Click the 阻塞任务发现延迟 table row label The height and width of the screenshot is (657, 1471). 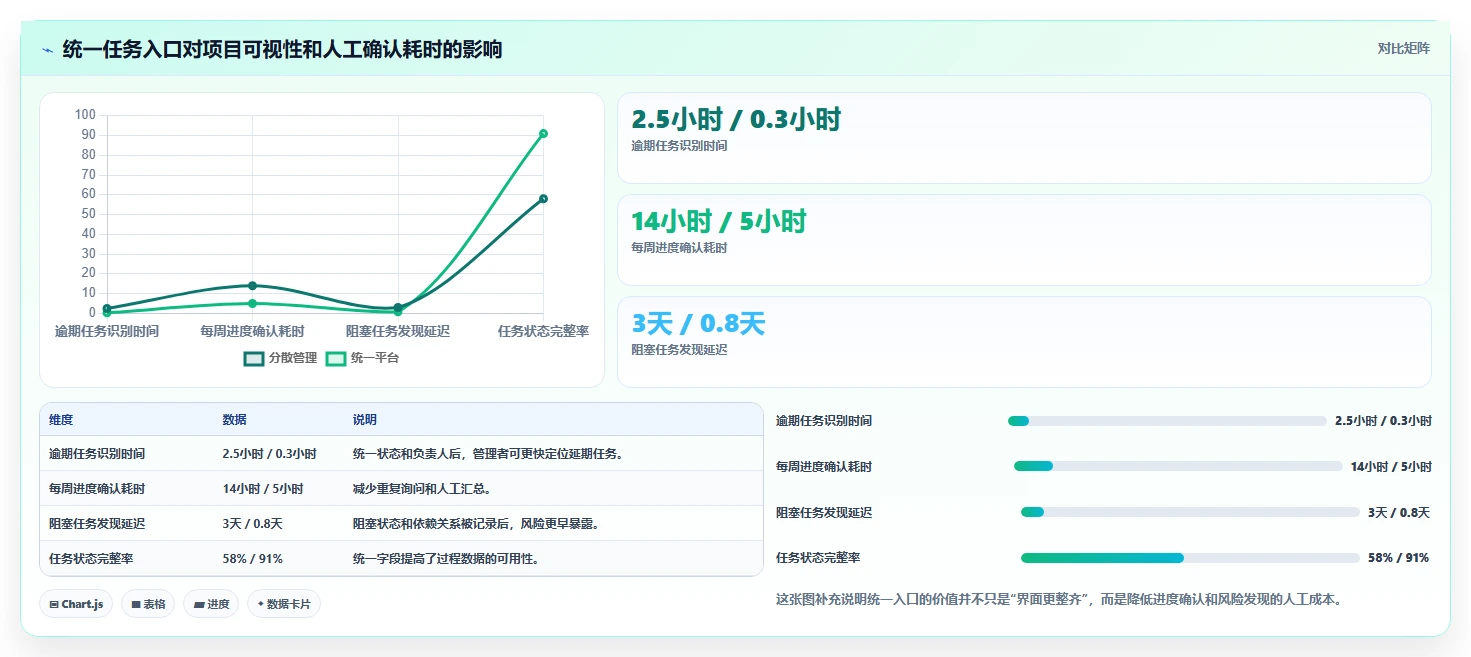click(x=97, y=524)
